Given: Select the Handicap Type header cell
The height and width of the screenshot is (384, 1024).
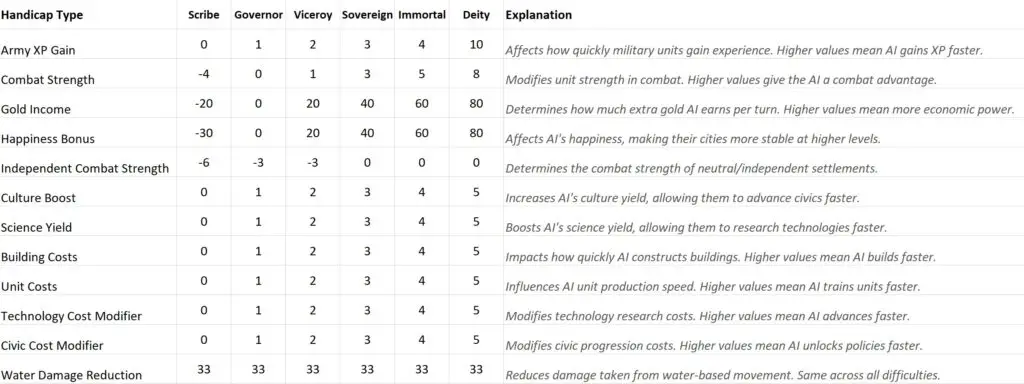Looking at the screenshot, I should [x=42, y=15].
